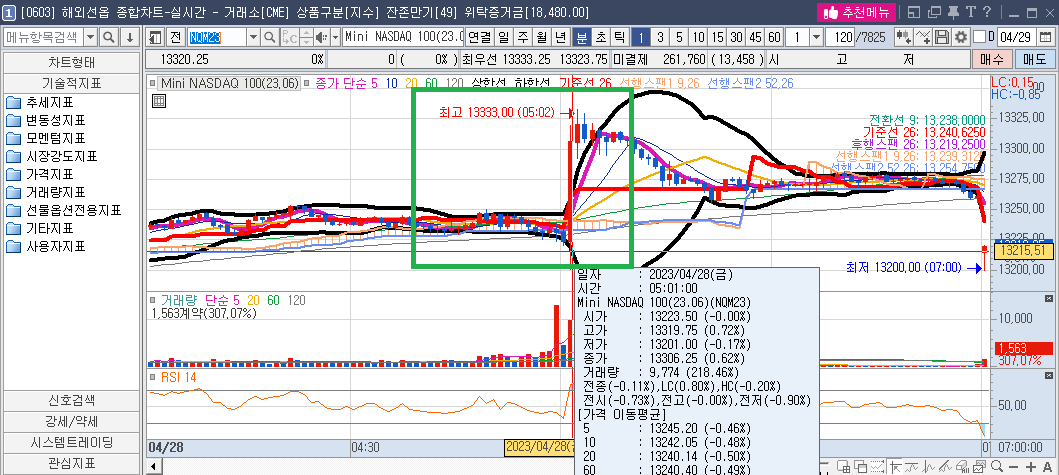The image size is (1059, 475).
Task: Click the duplicate window icon in title bar
Action: pos(935,12)
